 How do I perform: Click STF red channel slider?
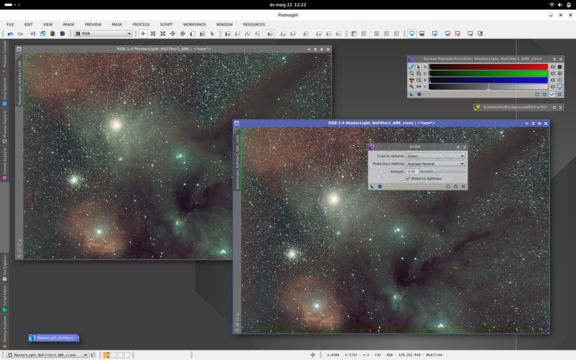(489, 67)
